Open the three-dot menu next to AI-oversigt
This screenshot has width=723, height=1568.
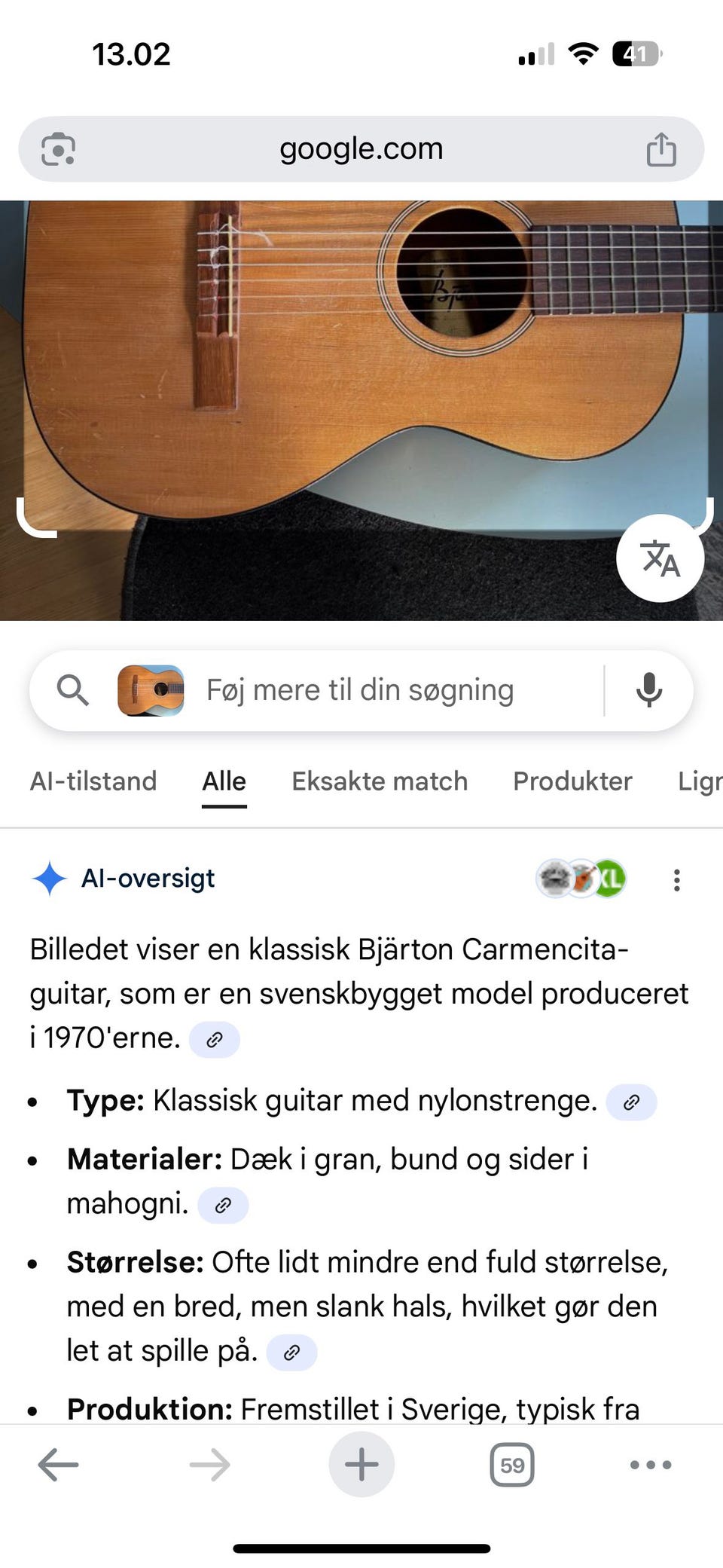click(677, 880)
